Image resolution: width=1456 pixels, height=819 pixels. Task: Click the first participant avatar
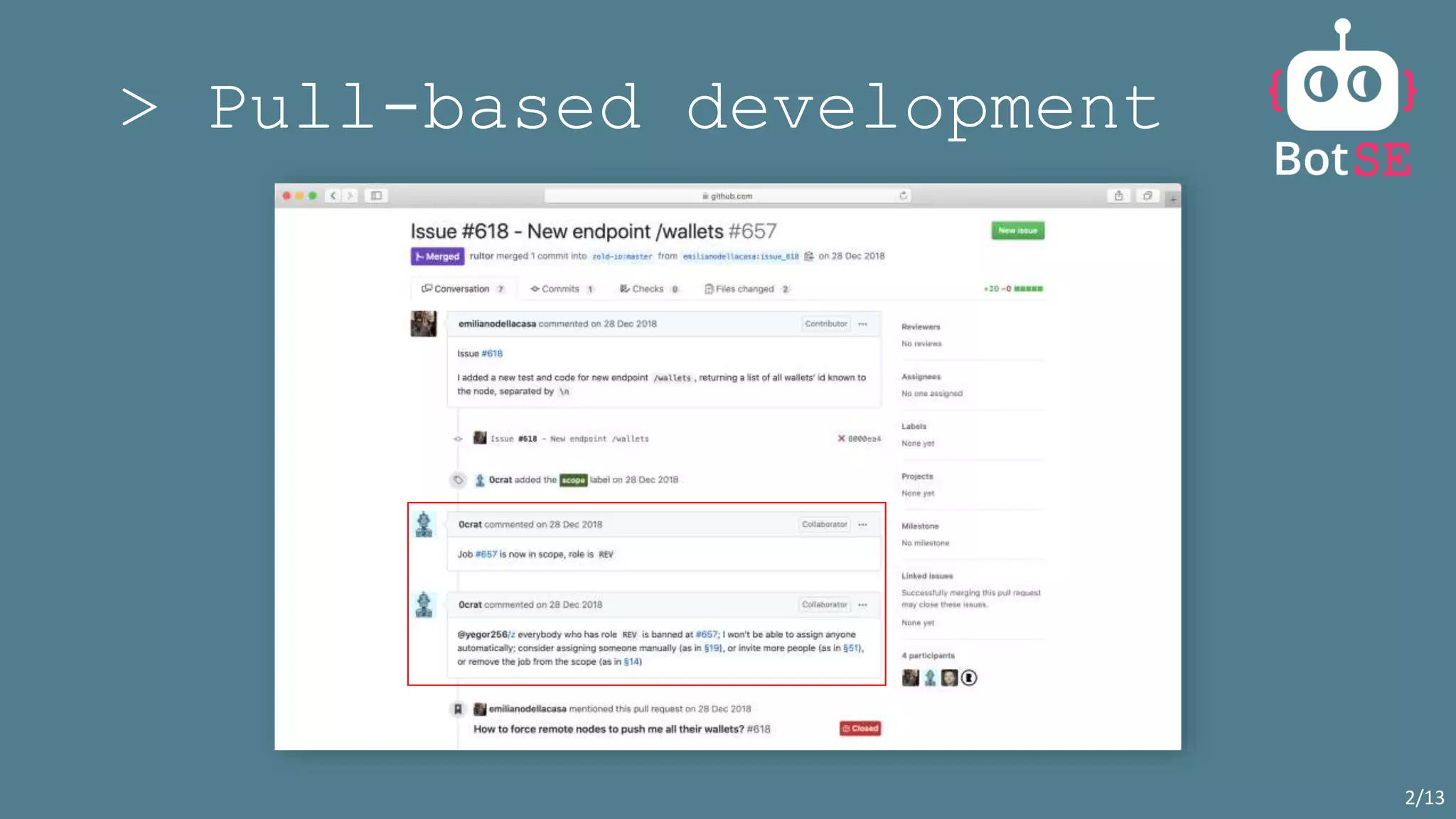click(910, 678)
